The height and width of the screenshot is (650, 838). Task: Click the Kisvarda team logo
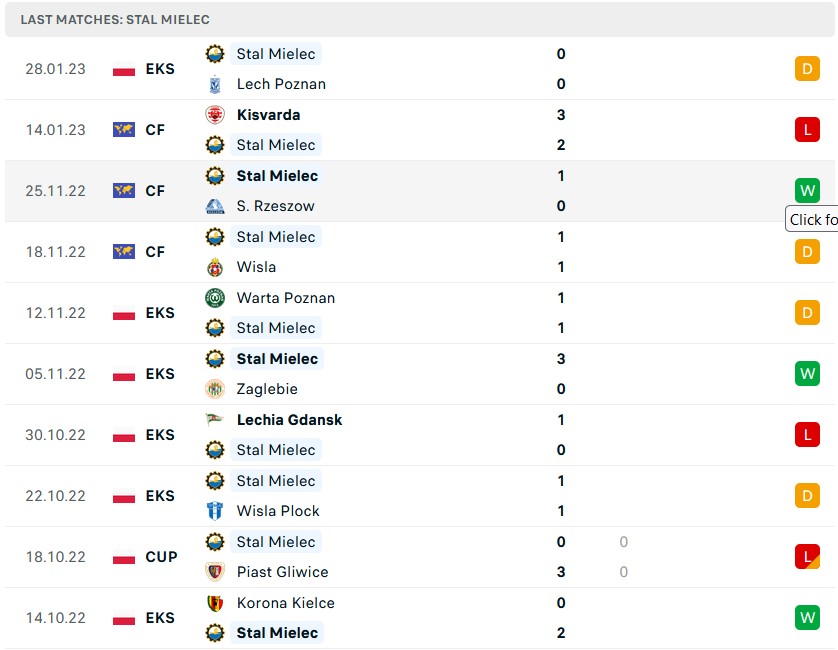point(215,115)
